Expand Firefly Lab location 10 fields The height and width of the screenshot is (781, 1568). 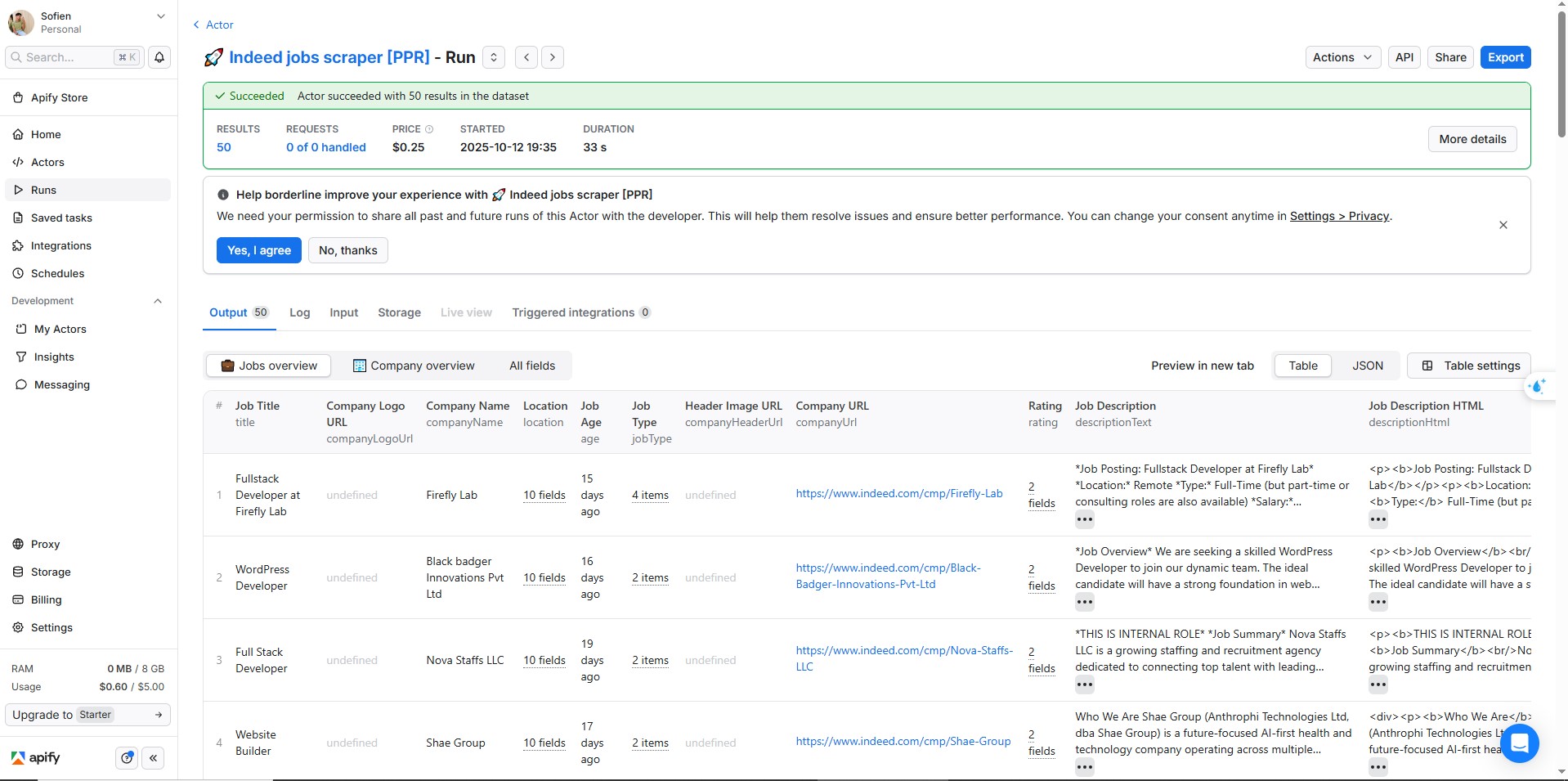coord(544,495)
